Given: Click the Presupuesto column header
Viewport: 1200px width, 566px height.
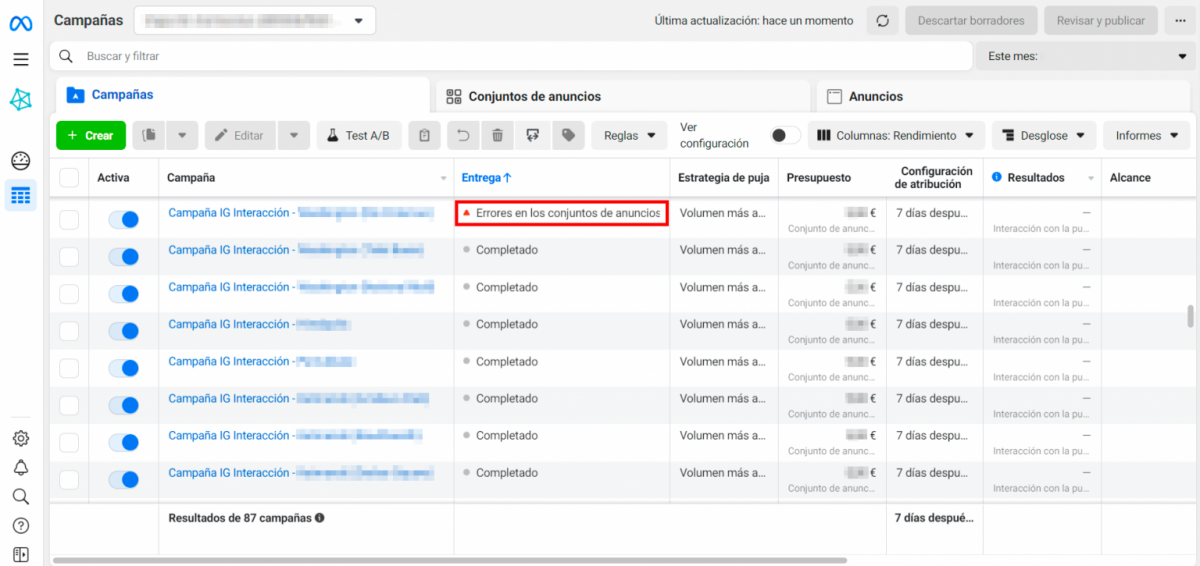Looking at the screenshot, I should pyautogui.click(x=819, y=178).
